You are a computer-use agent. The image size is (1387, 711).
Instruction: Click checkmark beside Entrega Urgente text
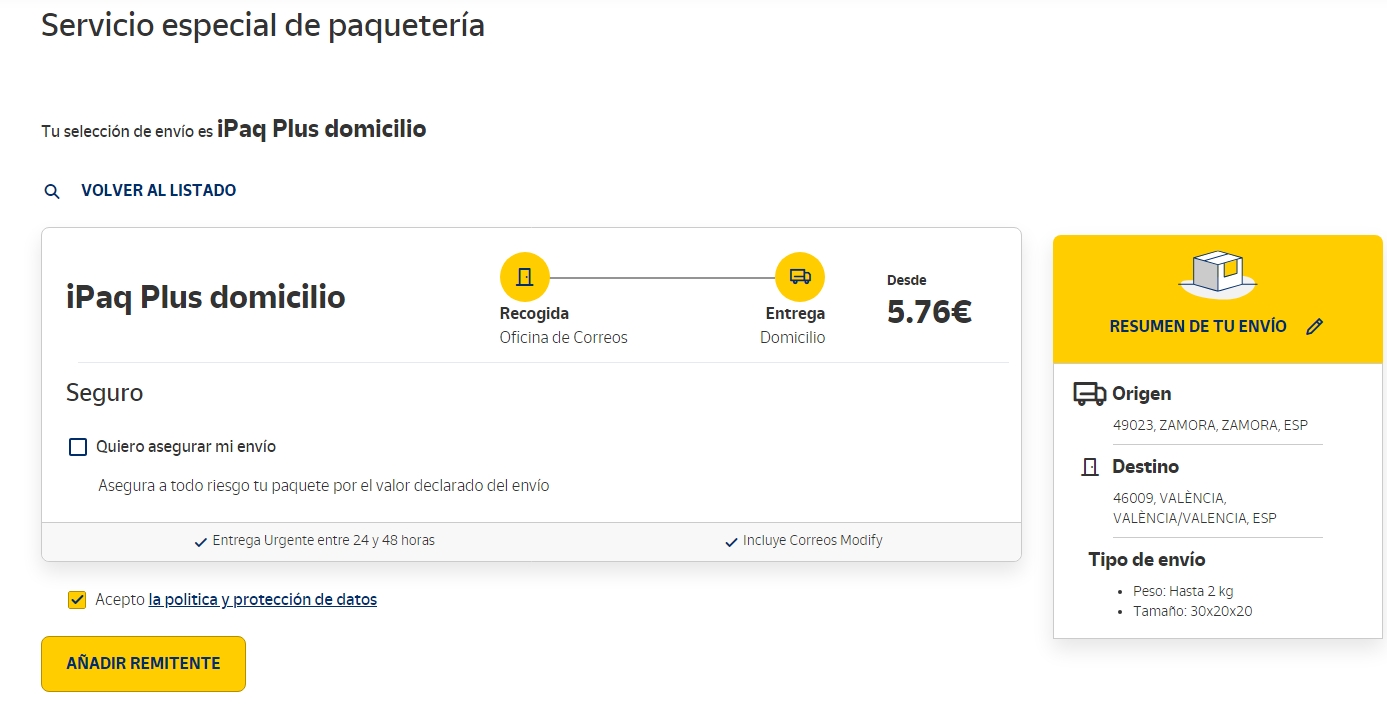pos(201,542)
